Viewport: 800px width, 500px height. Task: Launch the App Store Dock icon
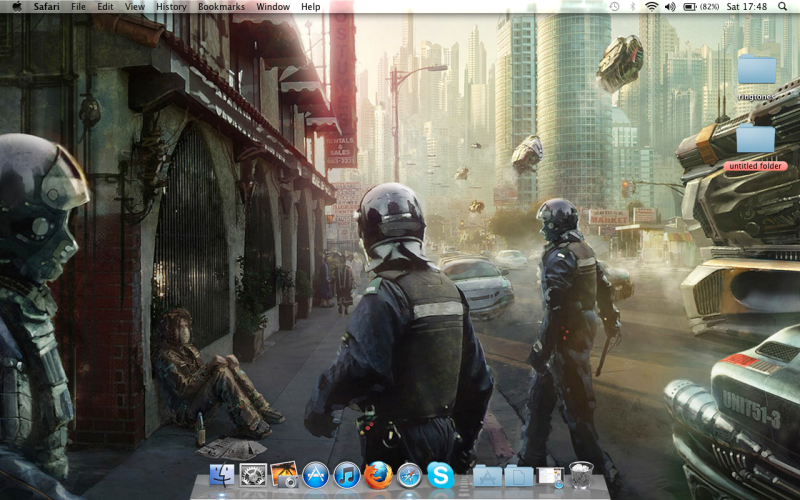click(x=315, y=475)
